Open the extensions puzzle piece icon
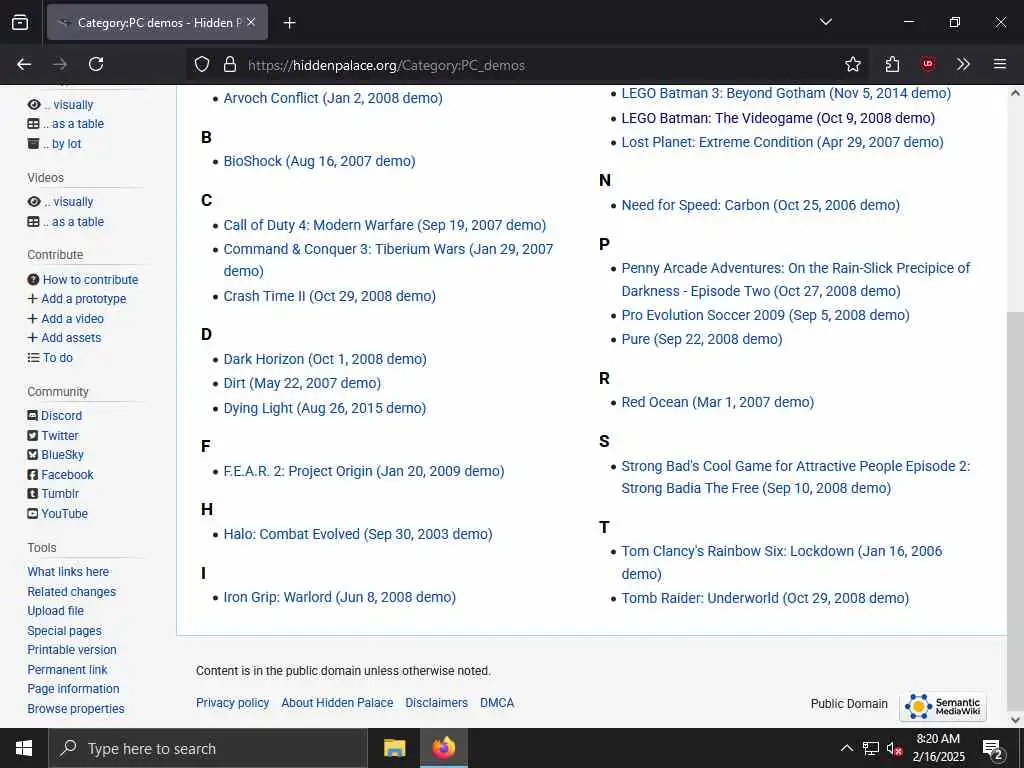 point(892,64)
